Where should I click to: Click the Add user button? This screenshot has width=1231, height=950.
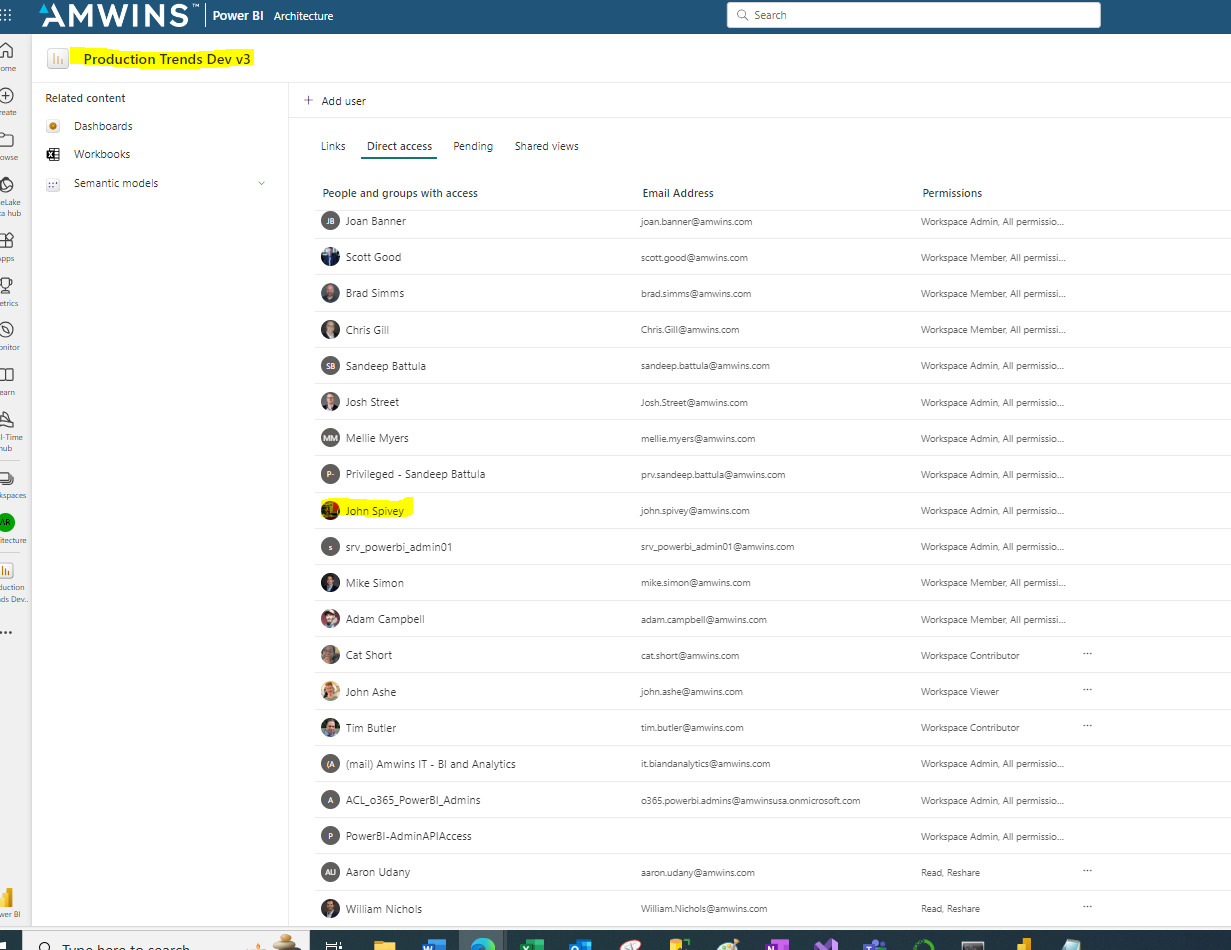pos(335,101)
